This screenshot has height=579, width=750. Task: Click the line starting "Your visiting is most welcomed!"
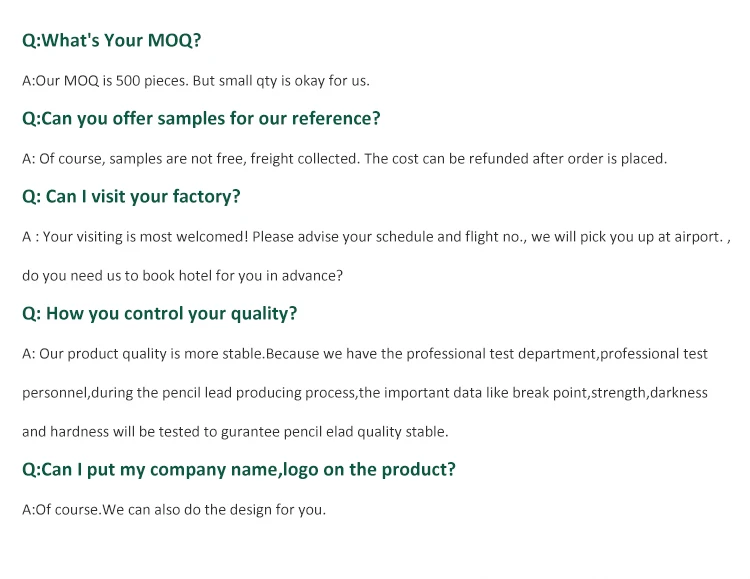(377, 237)
